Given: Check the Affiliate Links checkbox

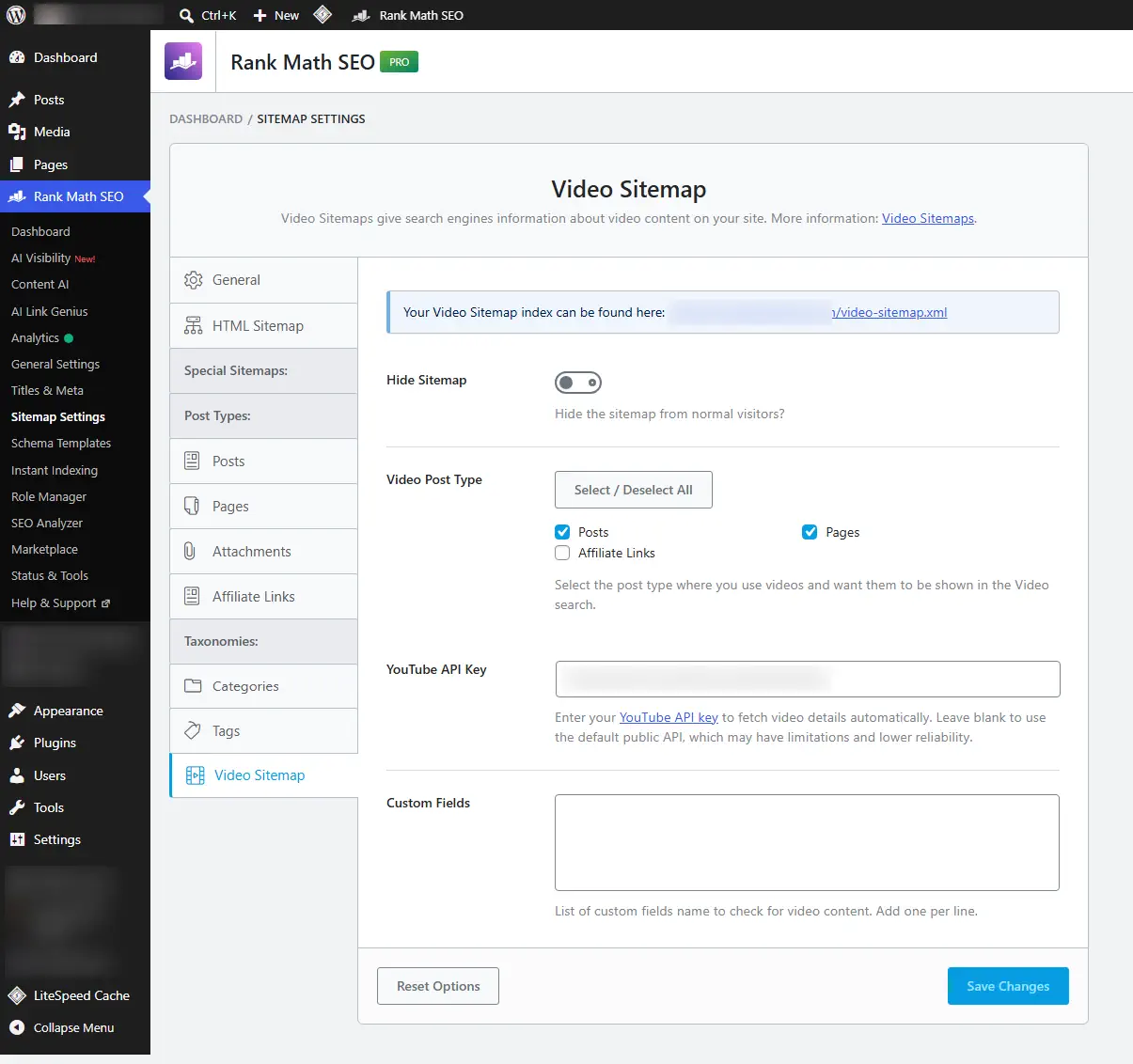Looking at the screenshot, I should pyautogui.click(x=562, y=553).
